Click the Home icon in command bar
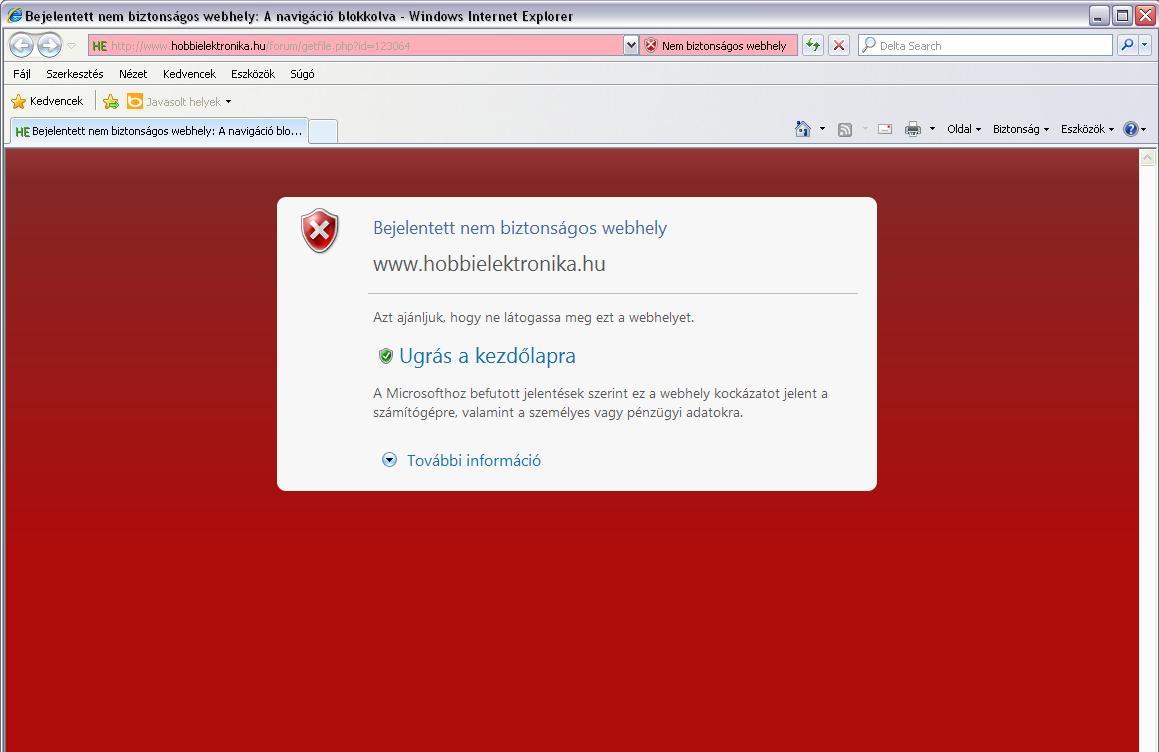This screenshot has width=1159, height=752. point(803,129)
